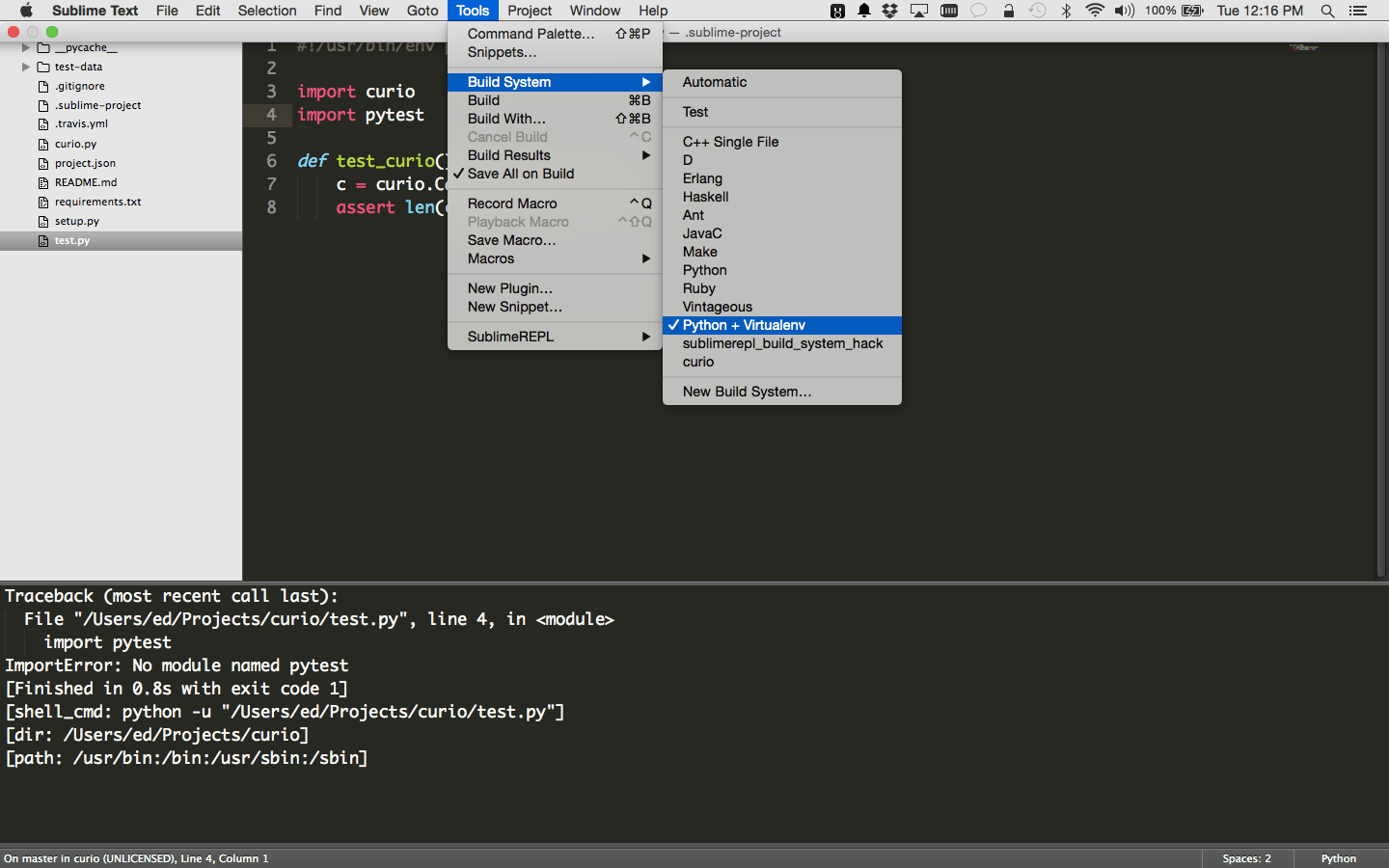Toggle Save All on Build option

coord(521,174)
